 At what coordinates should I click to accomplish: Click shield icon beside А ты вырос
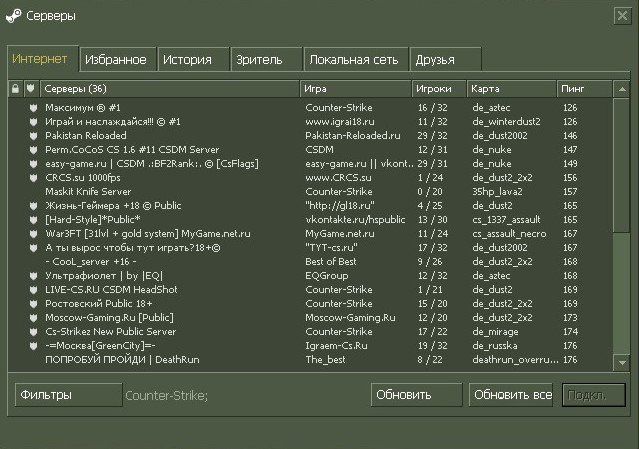tap(33, 248)
